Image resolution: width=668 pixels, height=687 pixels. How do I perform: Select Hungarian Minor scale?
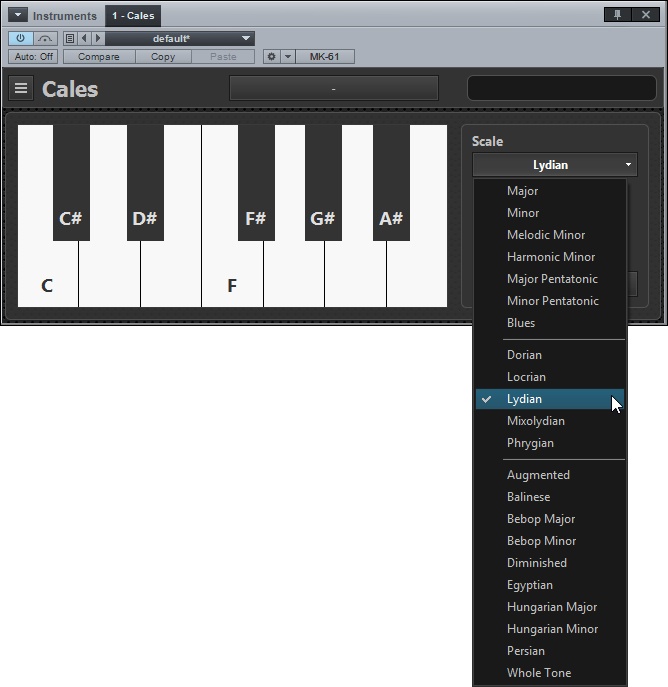point(550,629)
